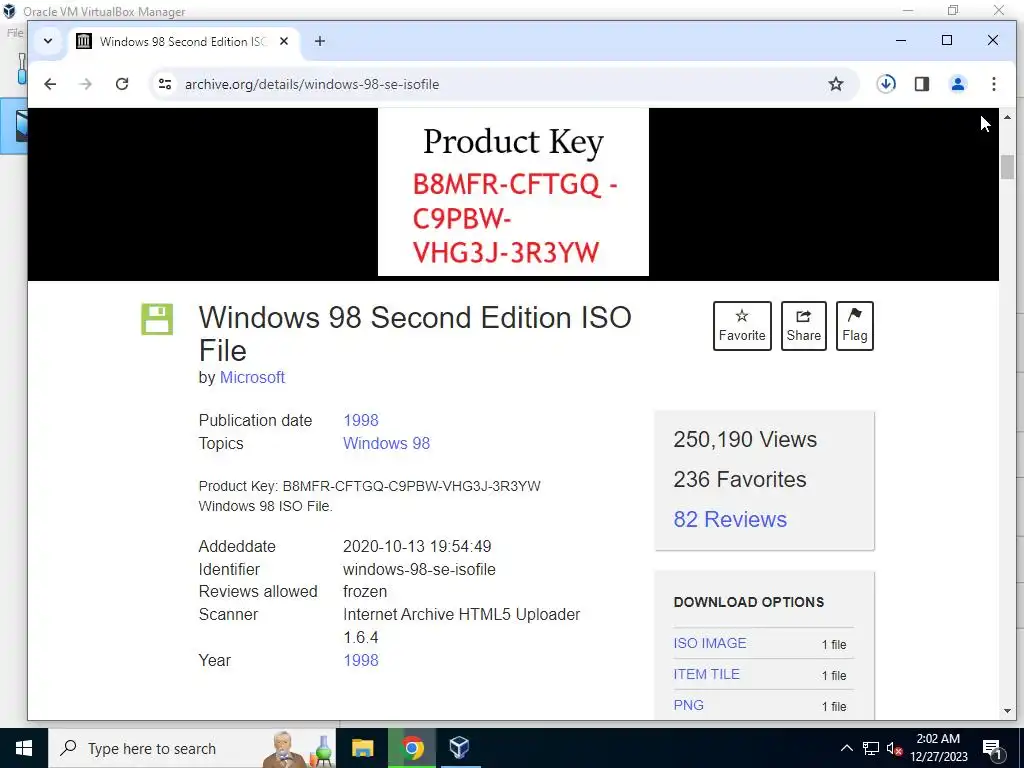Open Chrome side panel
The image size is (1024, 768).
point(922,84)
